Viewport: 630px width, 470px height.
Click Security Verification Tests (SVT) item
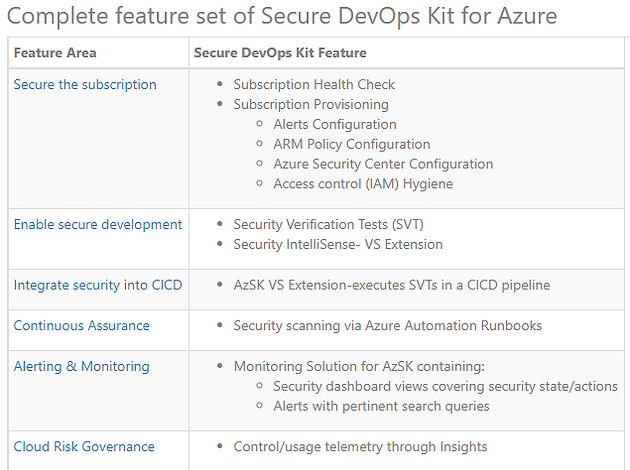click(328, 225)
